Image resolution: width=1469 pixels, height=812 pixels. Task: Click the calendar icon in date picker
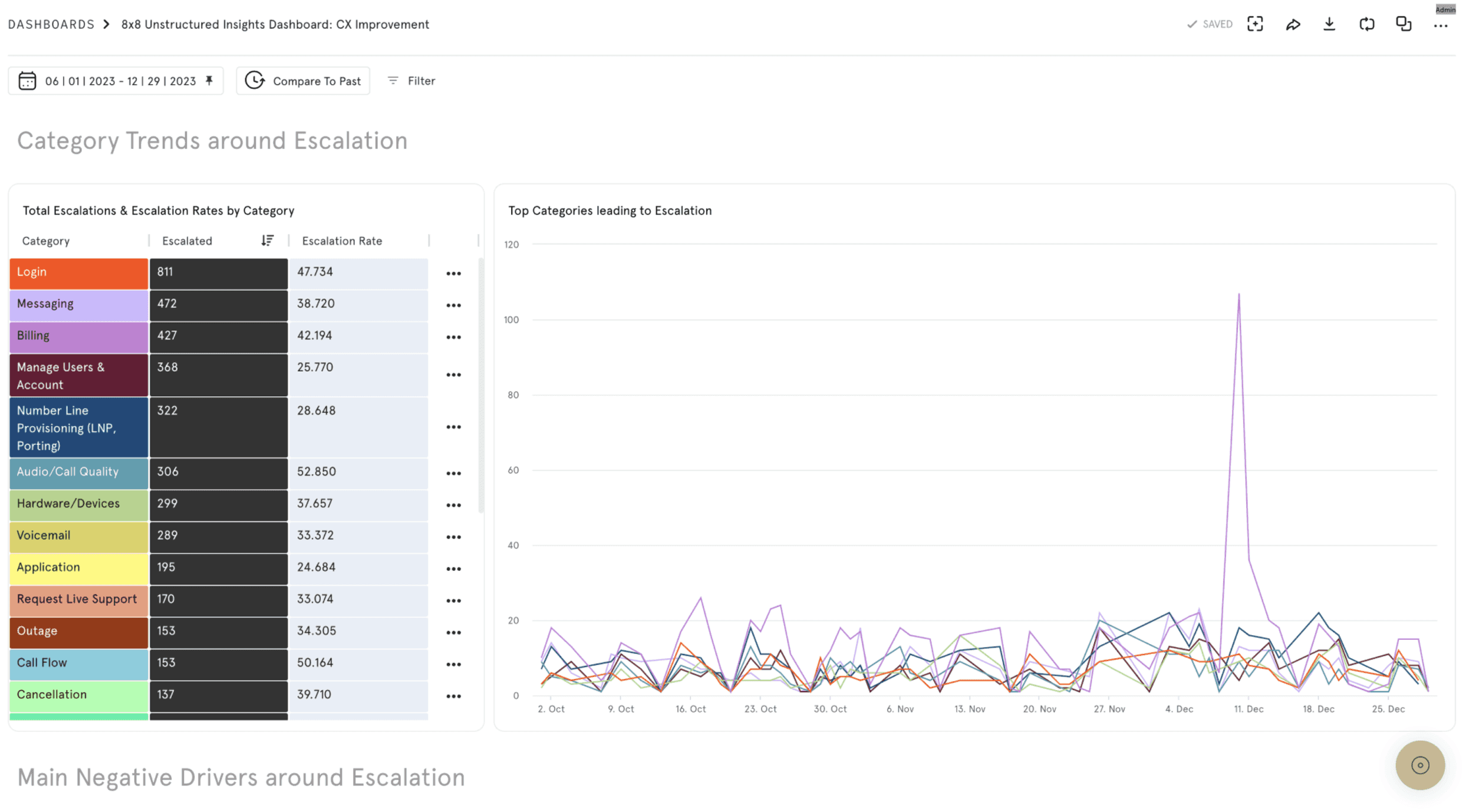click(x=27, y=81)
